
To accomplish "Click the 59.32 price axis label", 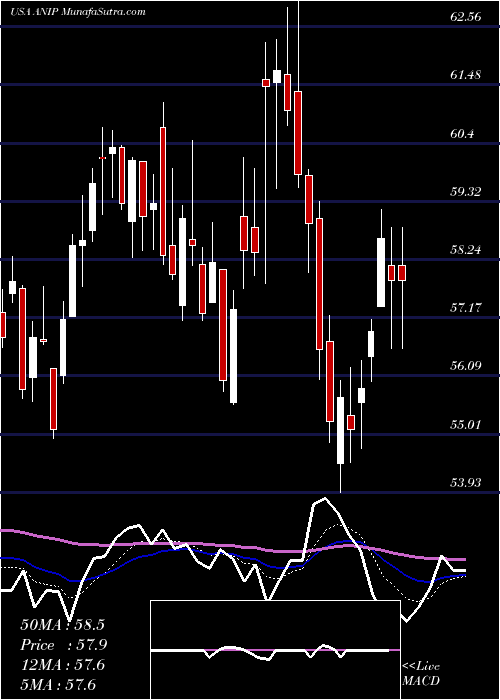I will [x=466, y=192].
